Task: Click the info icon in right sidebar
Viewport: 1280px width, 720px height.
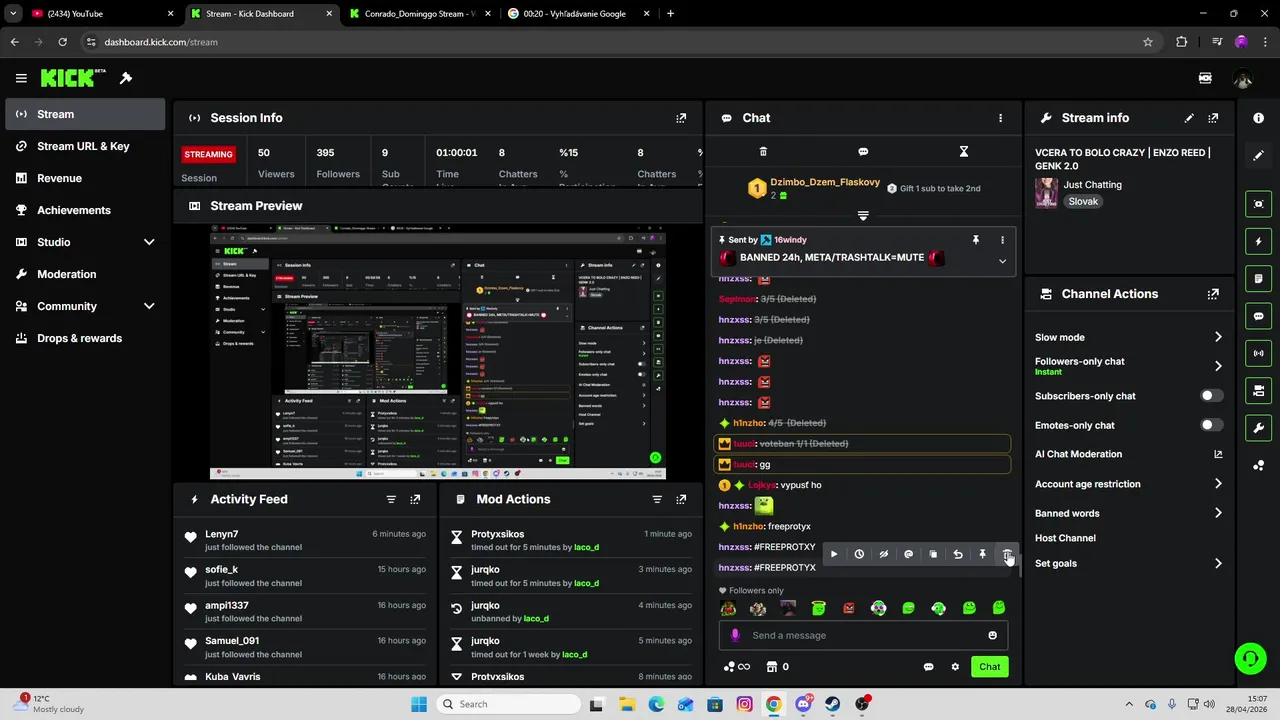Action: pos(1258,118)
